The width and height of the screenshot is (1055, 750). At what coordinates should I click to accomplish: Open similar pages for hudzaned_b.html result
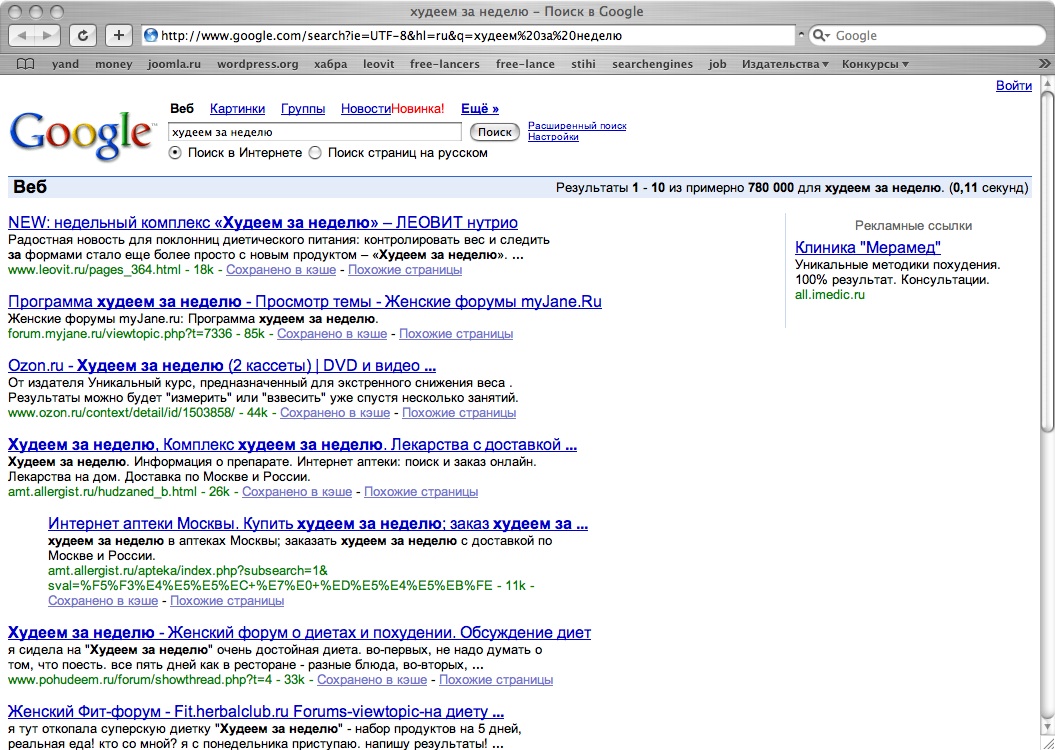[421, 492]
